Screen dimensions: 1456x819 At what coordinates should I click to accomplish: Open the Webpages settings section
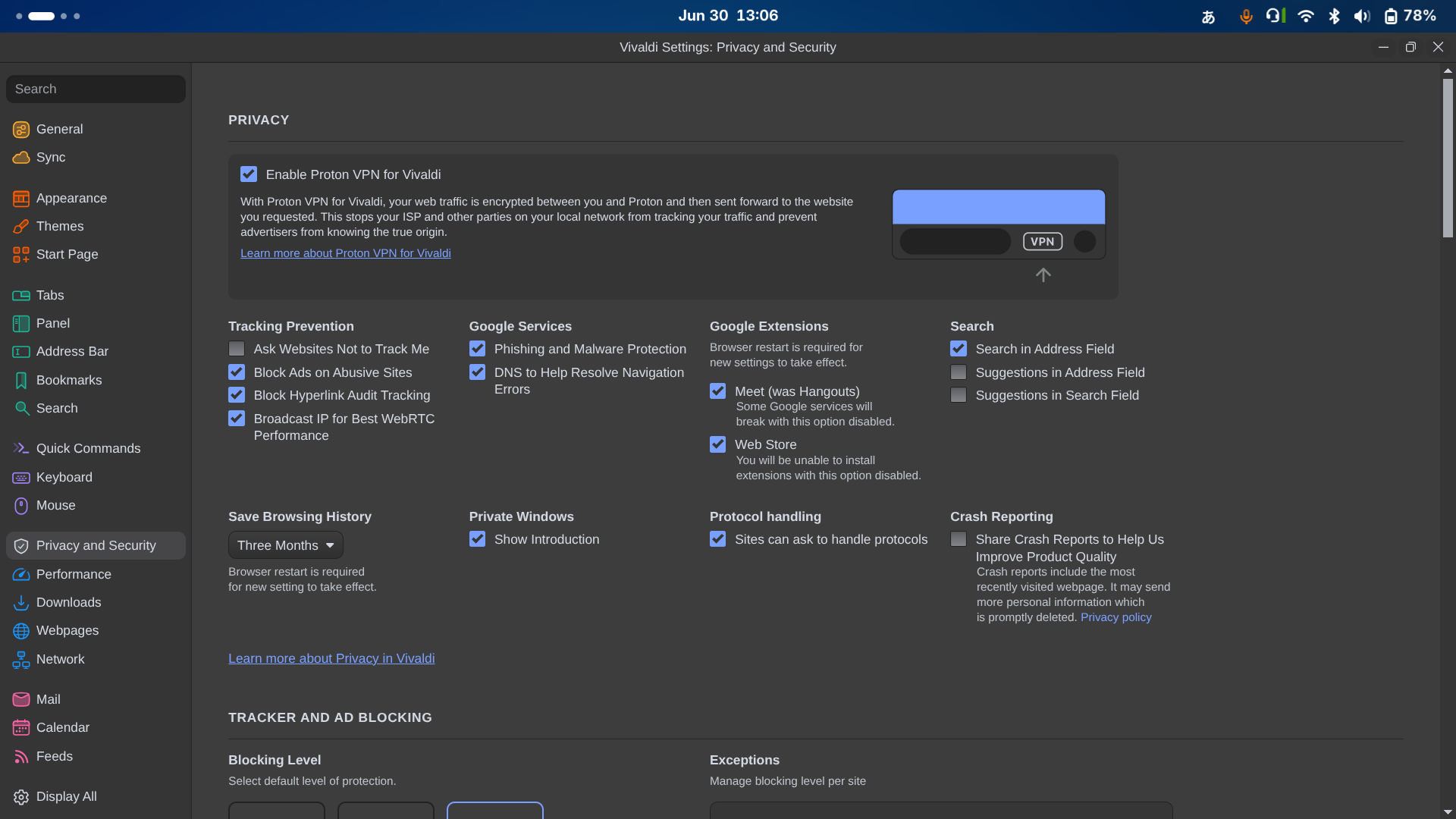(96, 631)
